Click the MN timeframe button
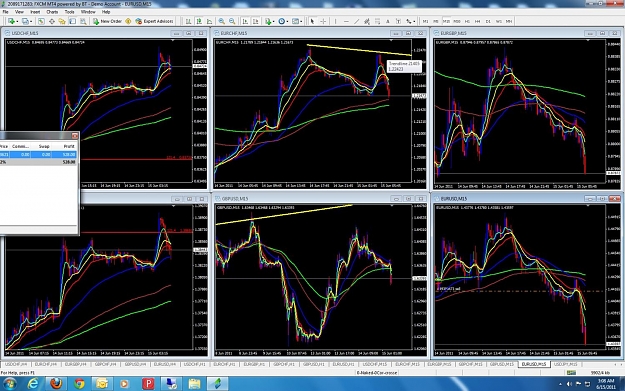625x391 pixels. coord(509,21)
